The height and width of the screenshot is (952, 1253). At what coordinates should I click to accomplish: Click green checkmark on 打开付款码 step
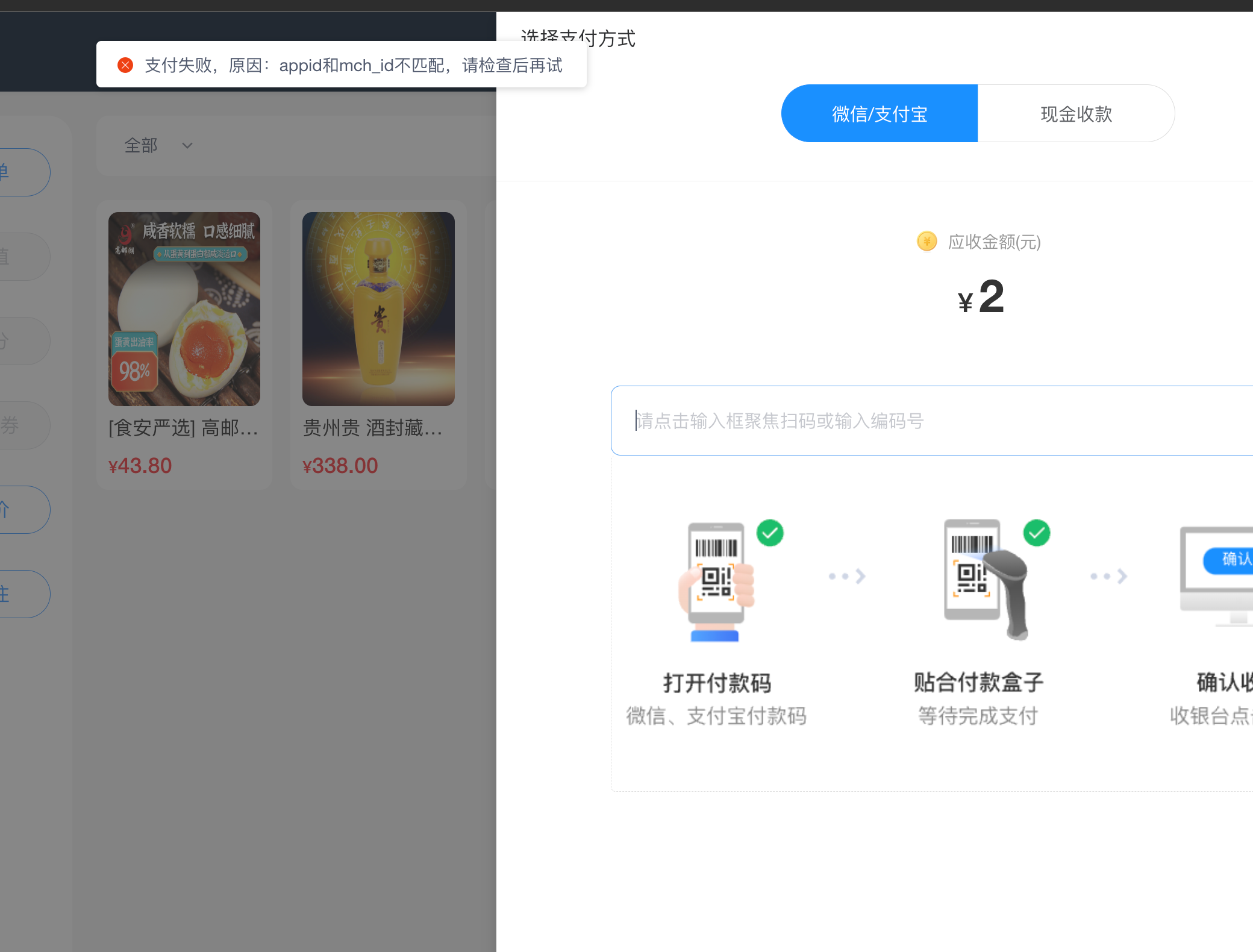tap(770, 533)
